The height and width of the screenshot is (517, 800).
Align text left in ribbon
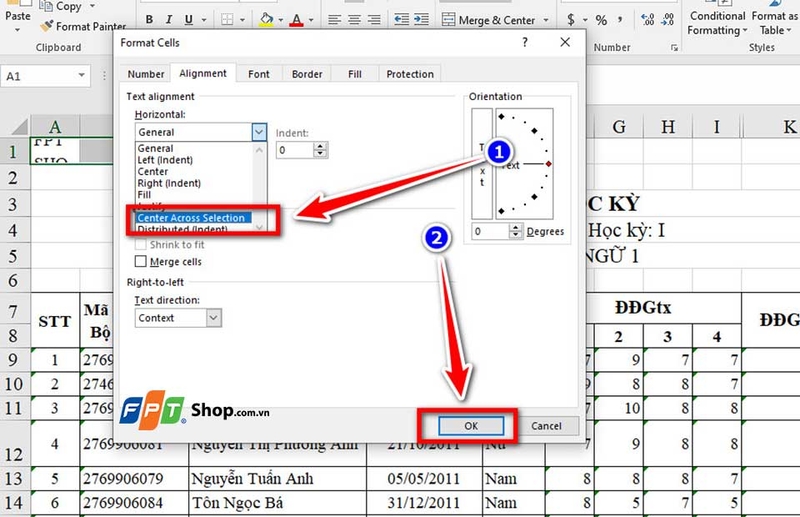coord(334,20)
